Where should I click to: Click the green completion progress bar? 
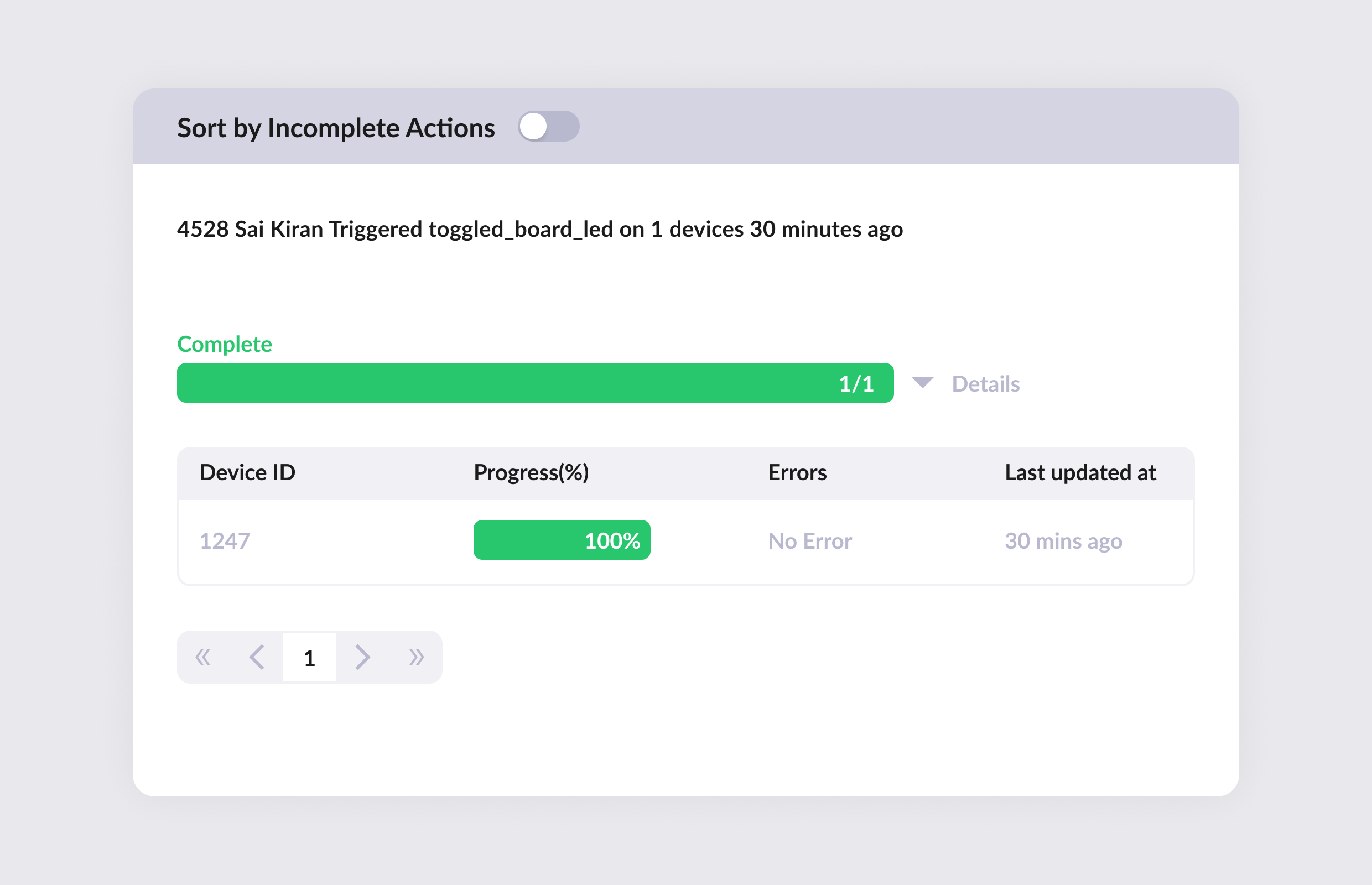point(534,383)
